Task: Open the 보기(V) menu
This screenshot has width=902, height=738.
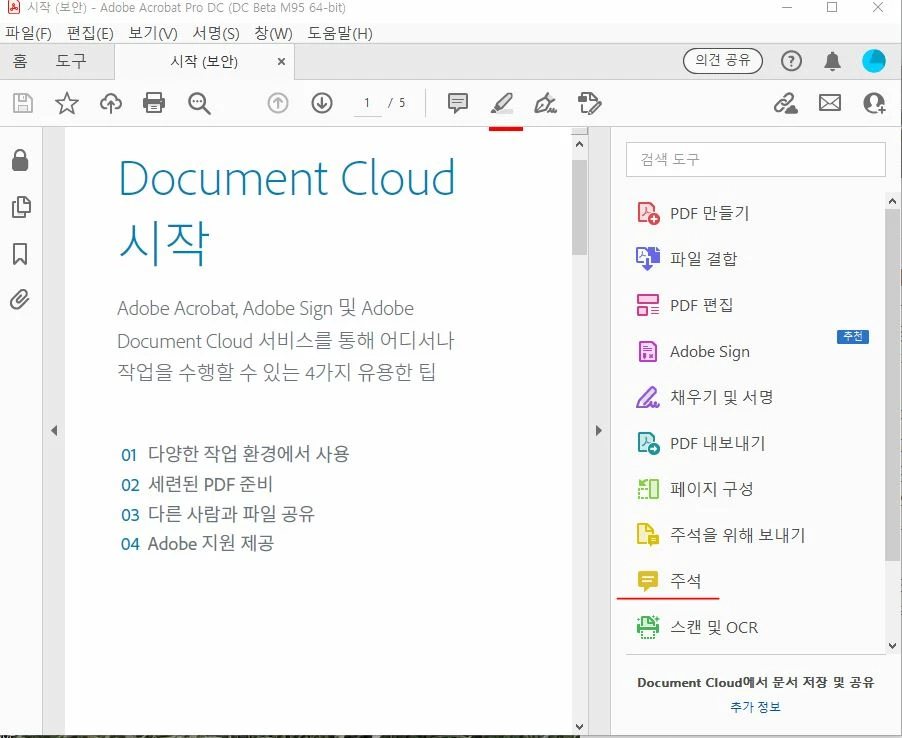Action: 152,33
